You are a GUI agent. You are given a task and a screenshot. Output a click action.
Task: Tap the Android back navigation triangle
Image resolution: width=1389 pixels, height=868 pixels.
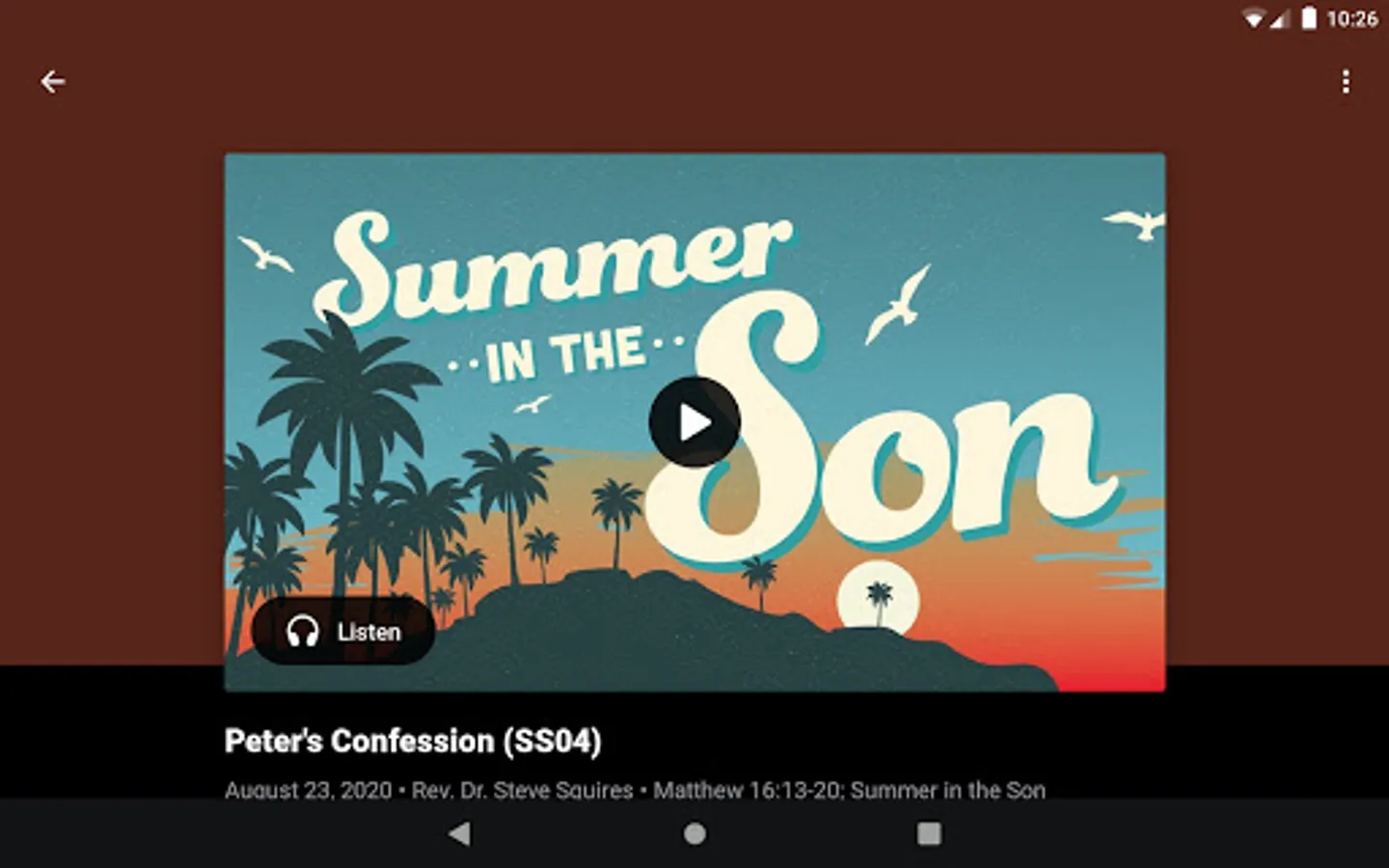tap(460, 833)
